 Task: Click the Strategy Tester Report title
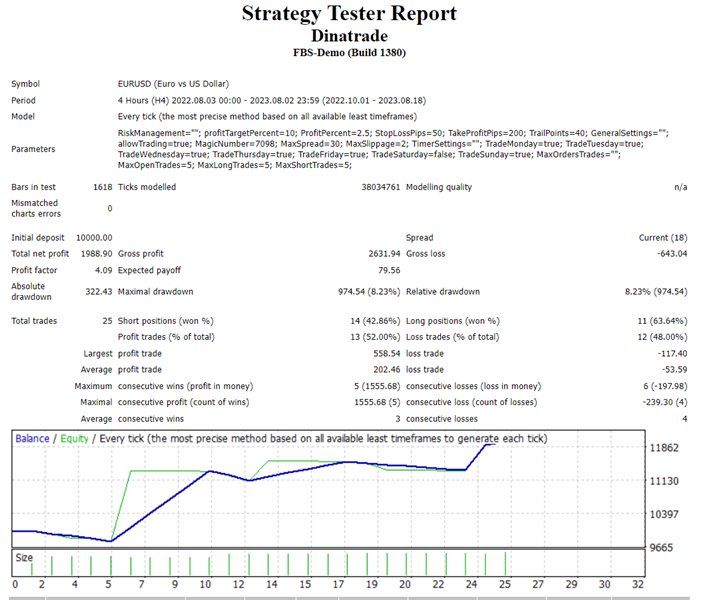click(x=349, y=13)
